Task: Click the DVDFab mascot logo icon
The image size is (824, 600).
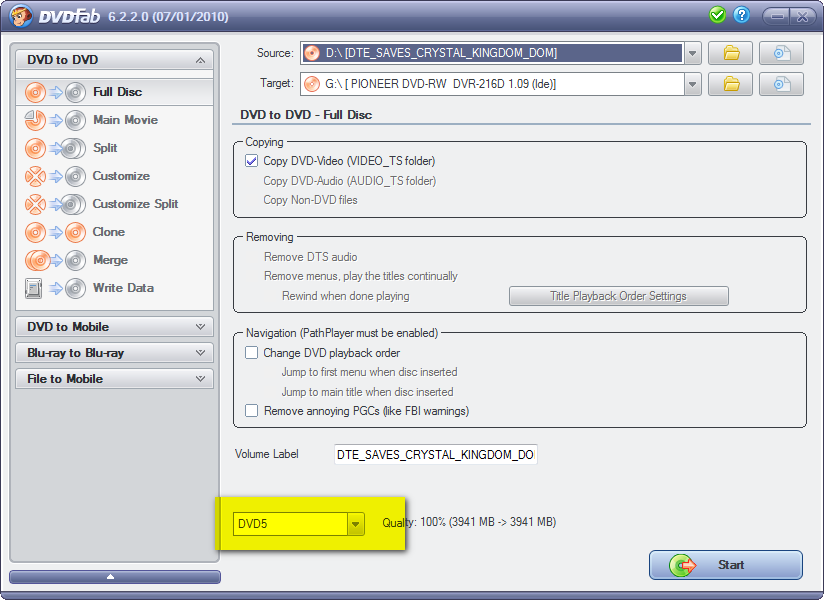Action: coord(21,15)
